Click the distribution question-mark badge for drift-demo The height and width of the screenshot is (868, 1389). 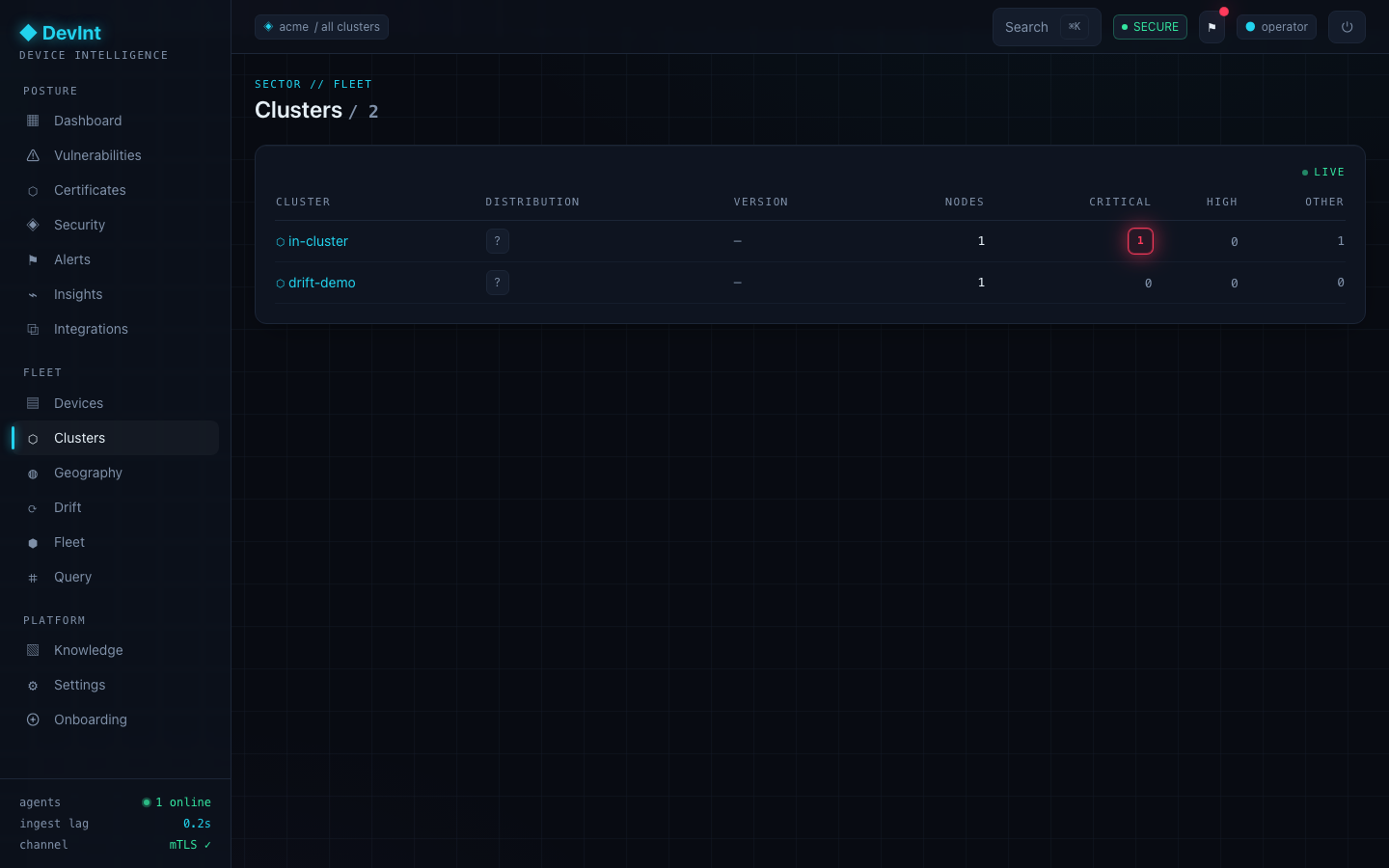pyautogui.click(x=498, y=283)
